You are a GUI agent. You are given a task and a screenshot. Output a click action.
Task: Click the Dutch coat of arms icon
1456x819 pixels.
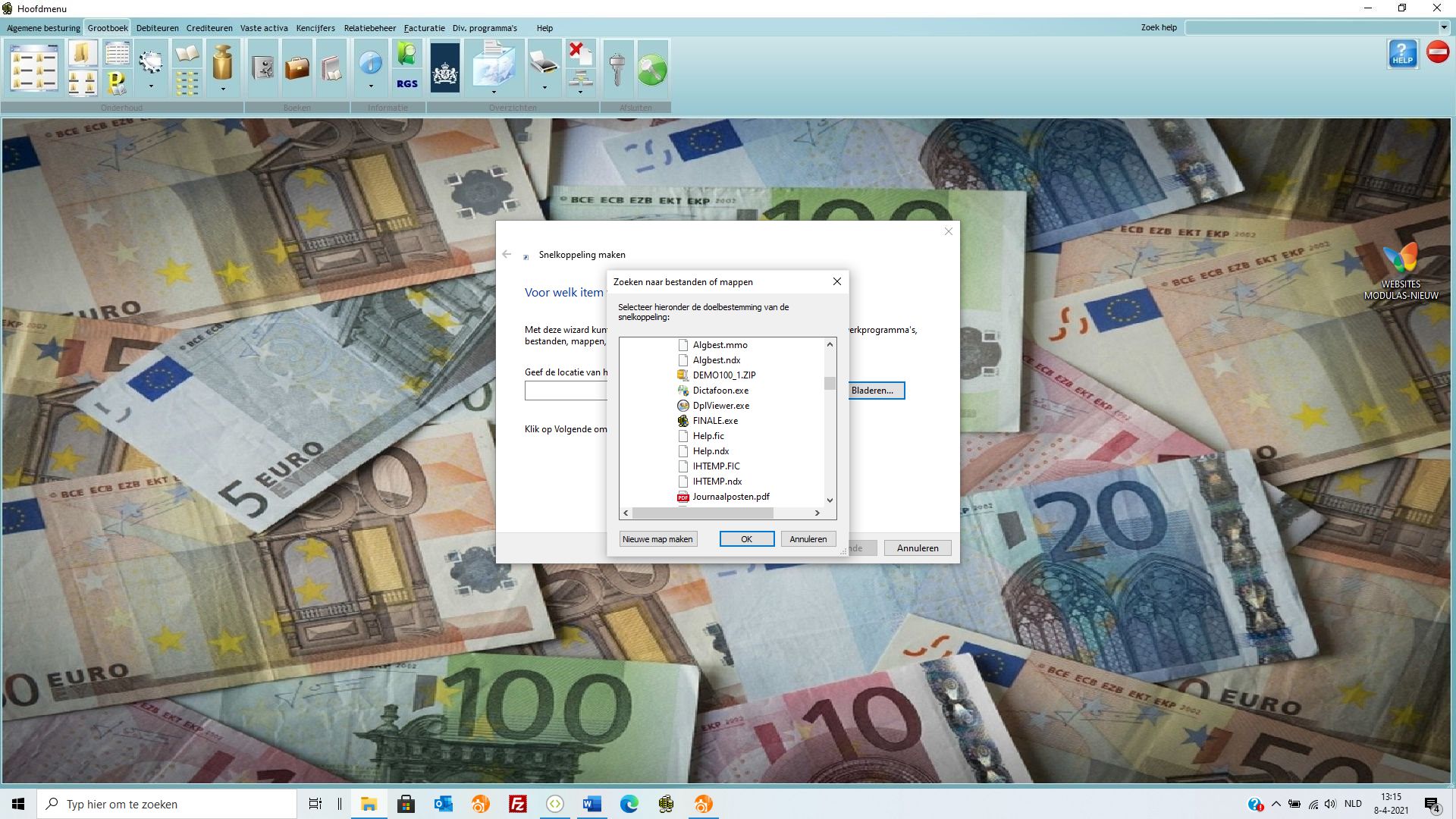click(445, 68)
